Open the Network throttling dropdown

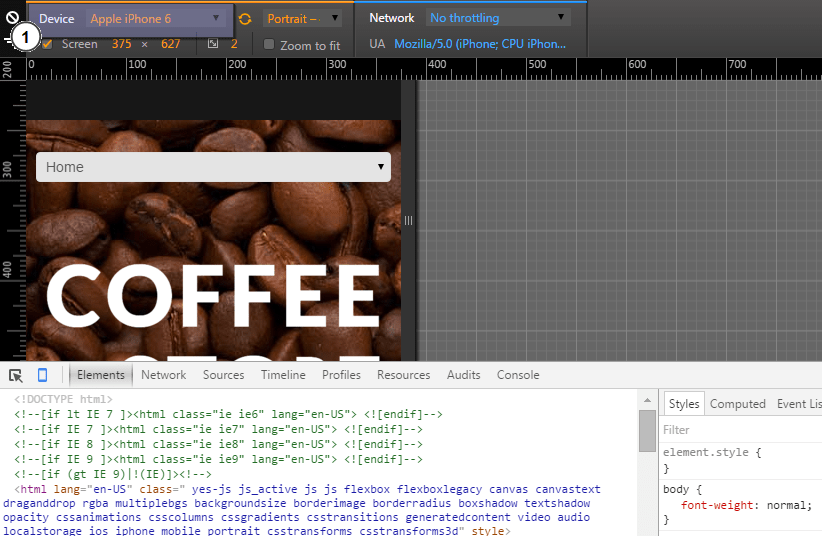point(497,18)
